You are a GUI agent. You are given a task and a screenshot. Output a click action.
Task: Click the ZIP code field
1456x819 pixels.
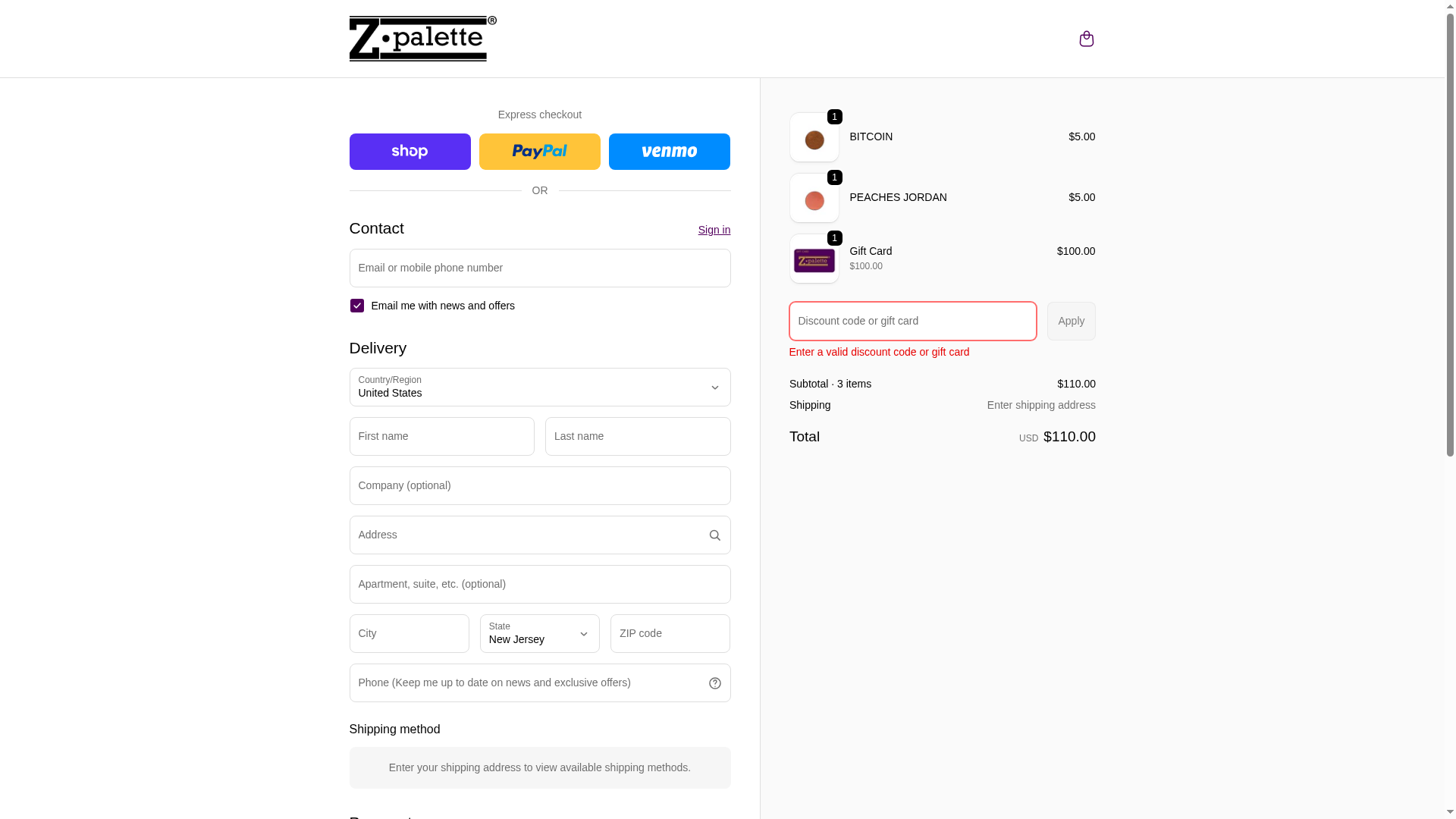point(670,634)
